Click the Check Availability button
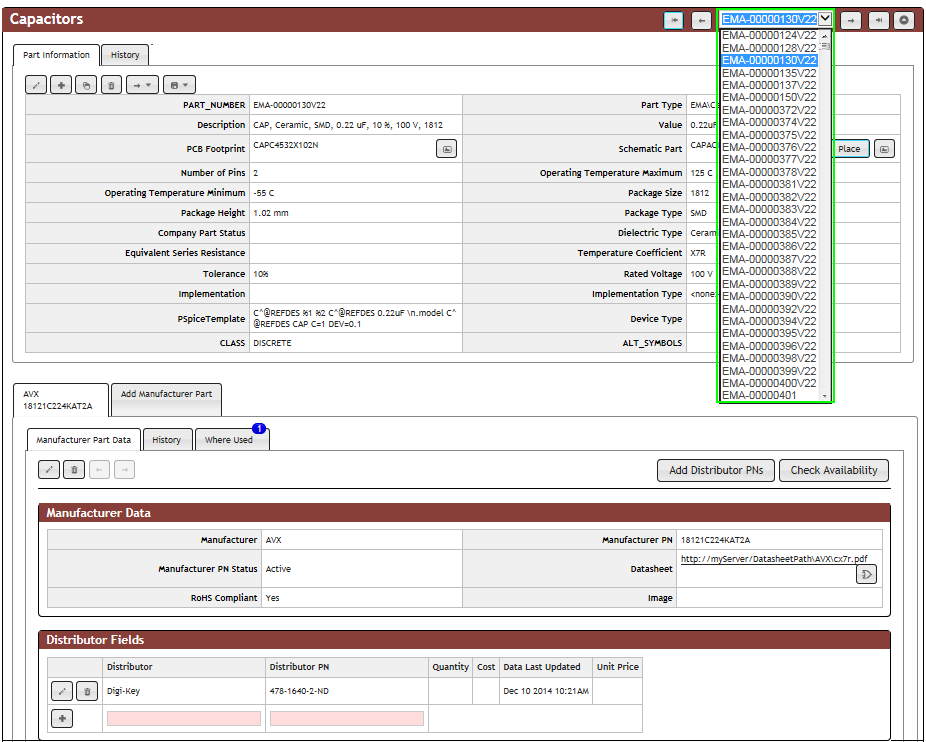The image size is (926, 742). tap(833, 470)
